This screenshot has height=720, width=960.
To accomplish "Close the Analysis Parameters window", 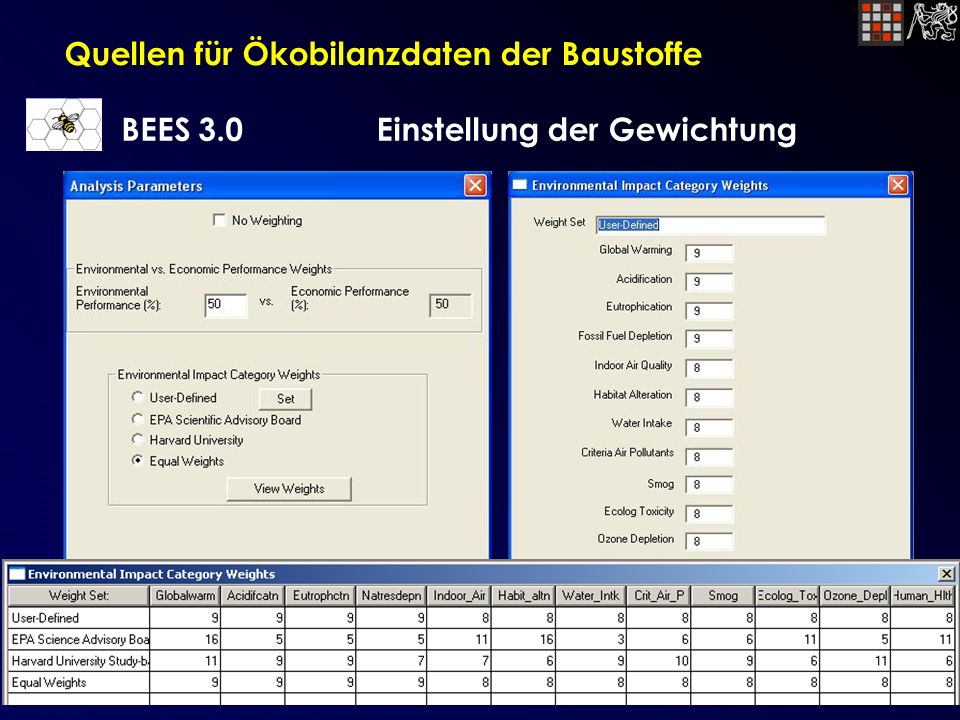I will click(x=475, y=186).
